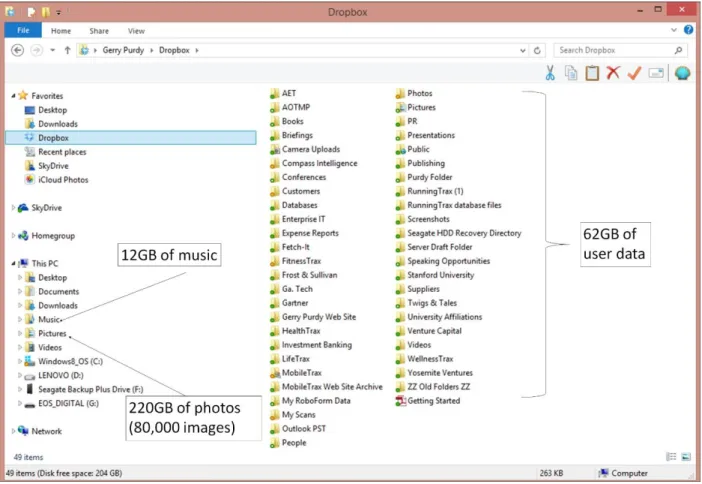Click the Back navigation arrow
The width and height of the screenshot is (702, 484).
coord(17,50)
